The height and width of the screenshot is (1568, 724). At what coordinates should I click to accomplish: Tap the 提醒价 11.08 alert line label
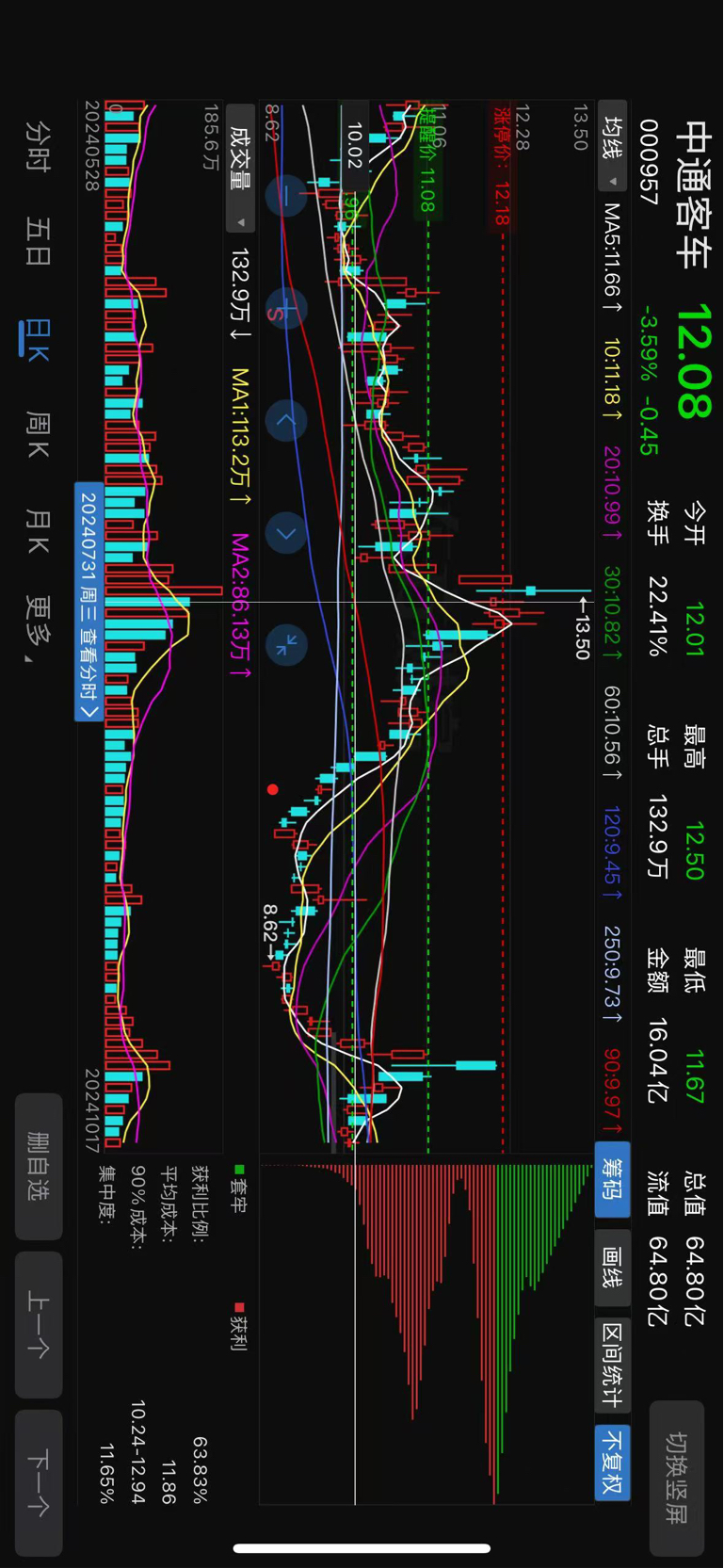[x=427, y=158]
